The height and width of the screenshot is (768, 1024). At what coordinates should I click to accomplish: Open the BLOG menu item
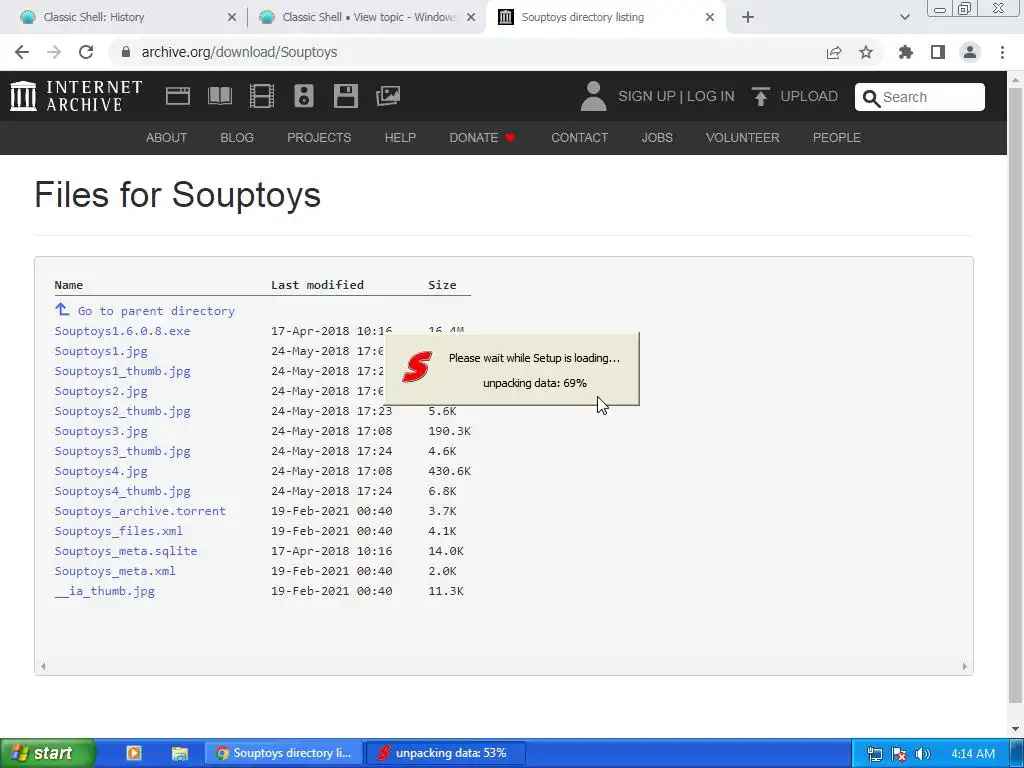pos(237,138)
